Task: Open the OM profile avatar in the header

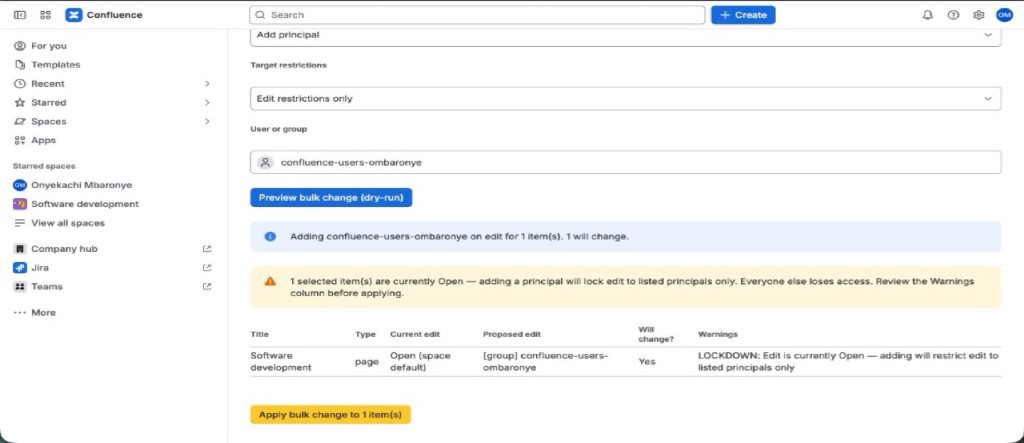Action: click(x=1004, y=15)
